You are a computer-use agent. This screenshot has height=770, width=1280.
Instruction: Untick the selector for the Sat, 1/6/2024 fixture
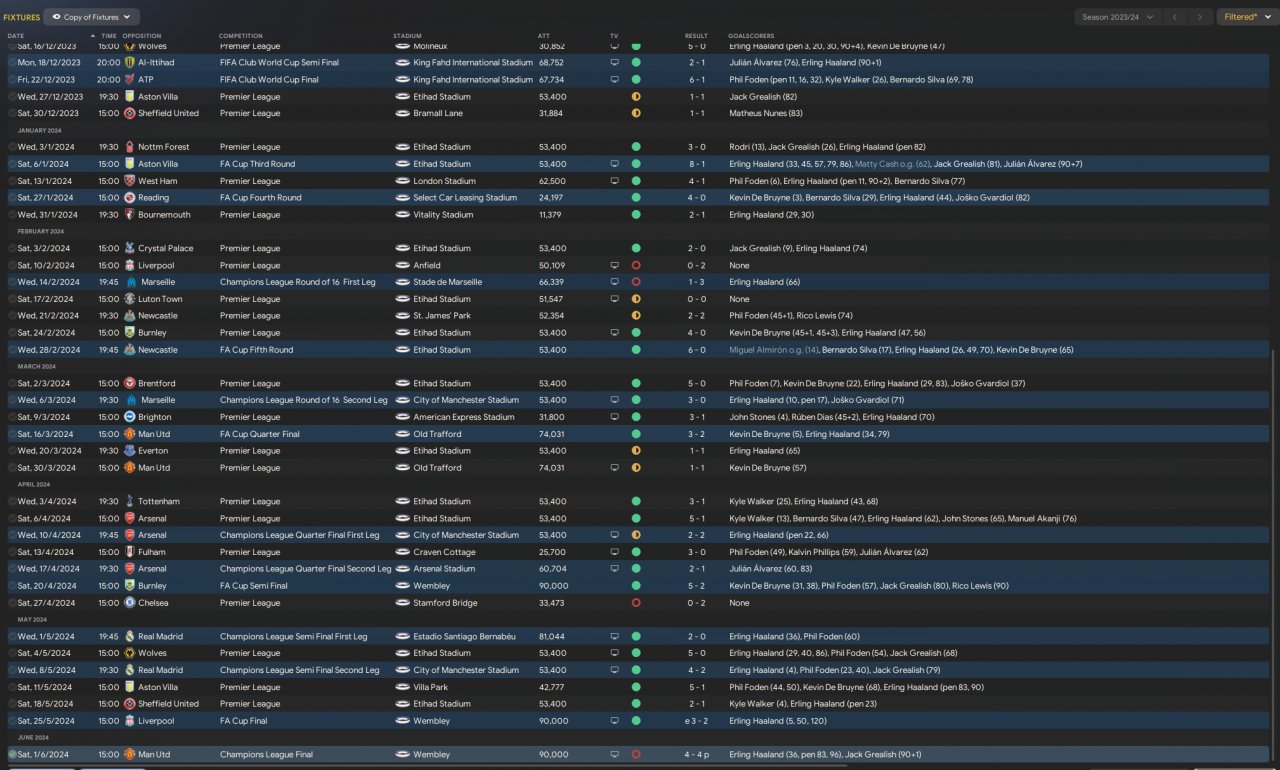coord(12,755)
